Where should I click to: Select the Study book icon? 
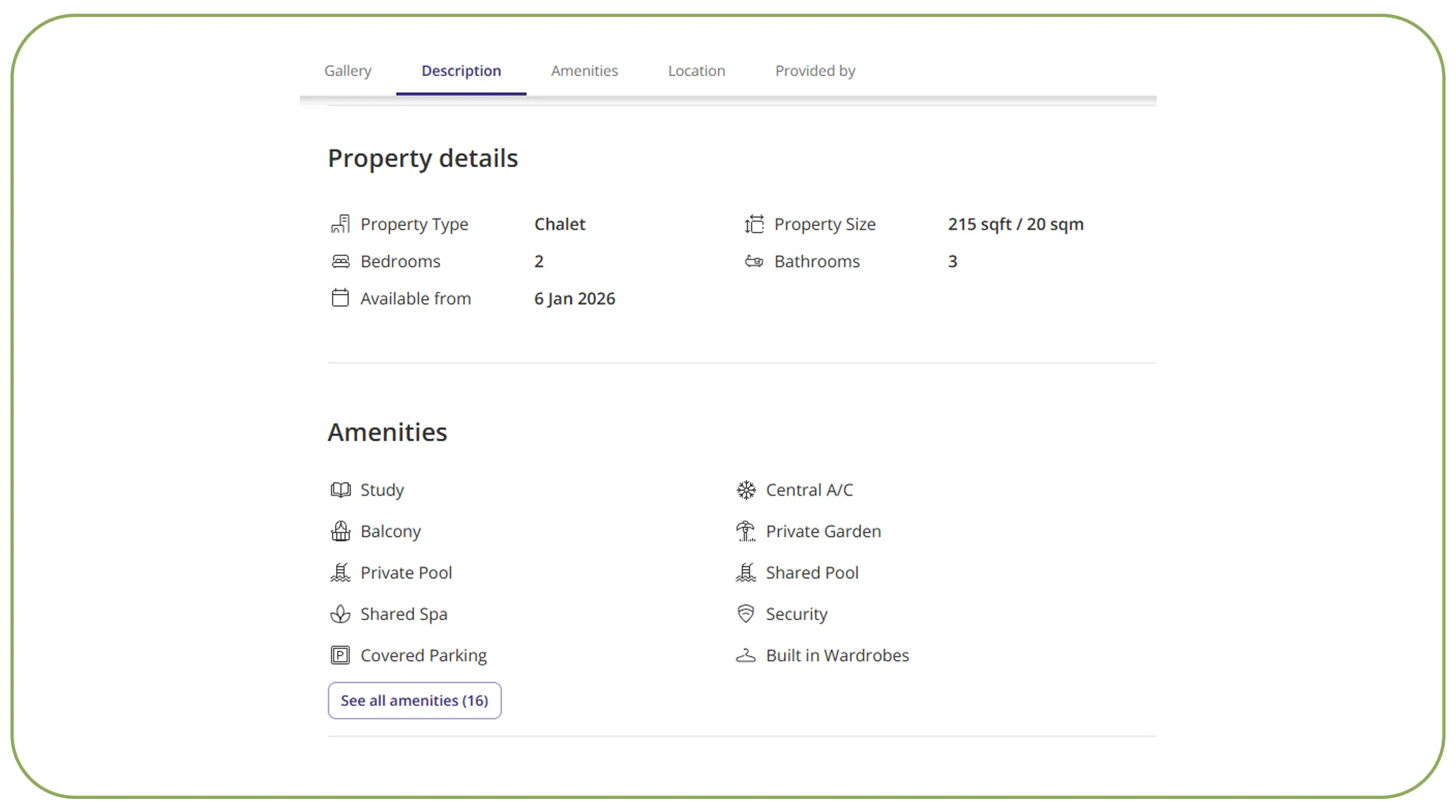point(340,489)
